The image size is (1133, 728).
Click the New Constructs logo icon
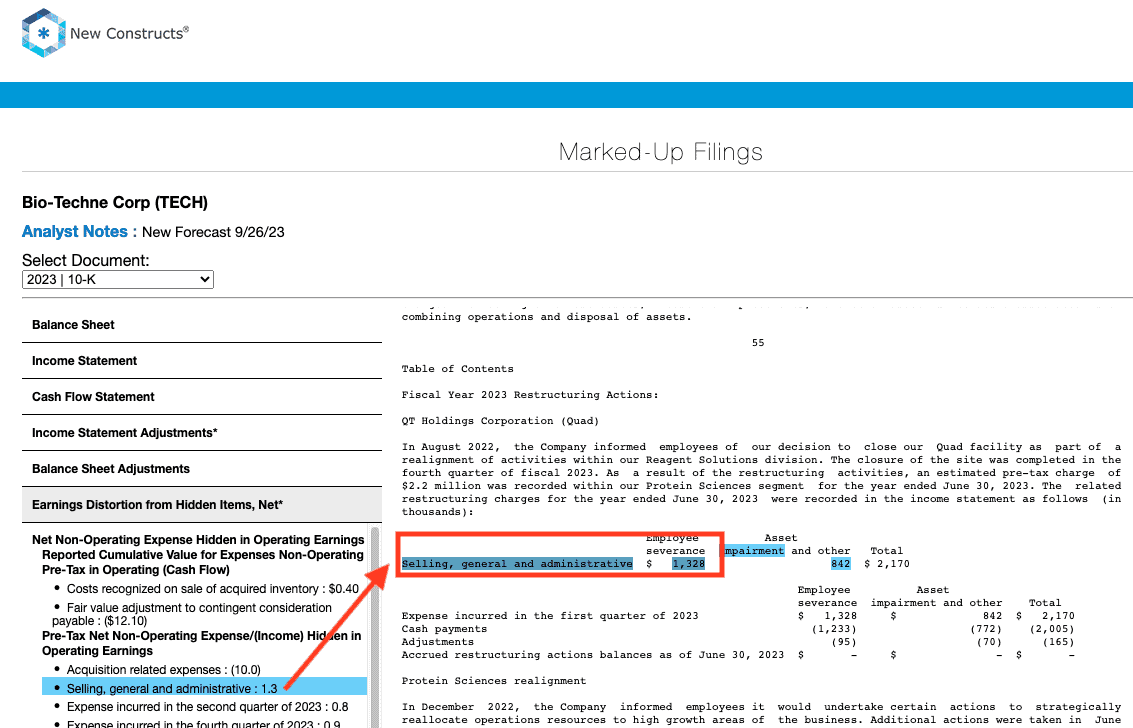point(44,33)
